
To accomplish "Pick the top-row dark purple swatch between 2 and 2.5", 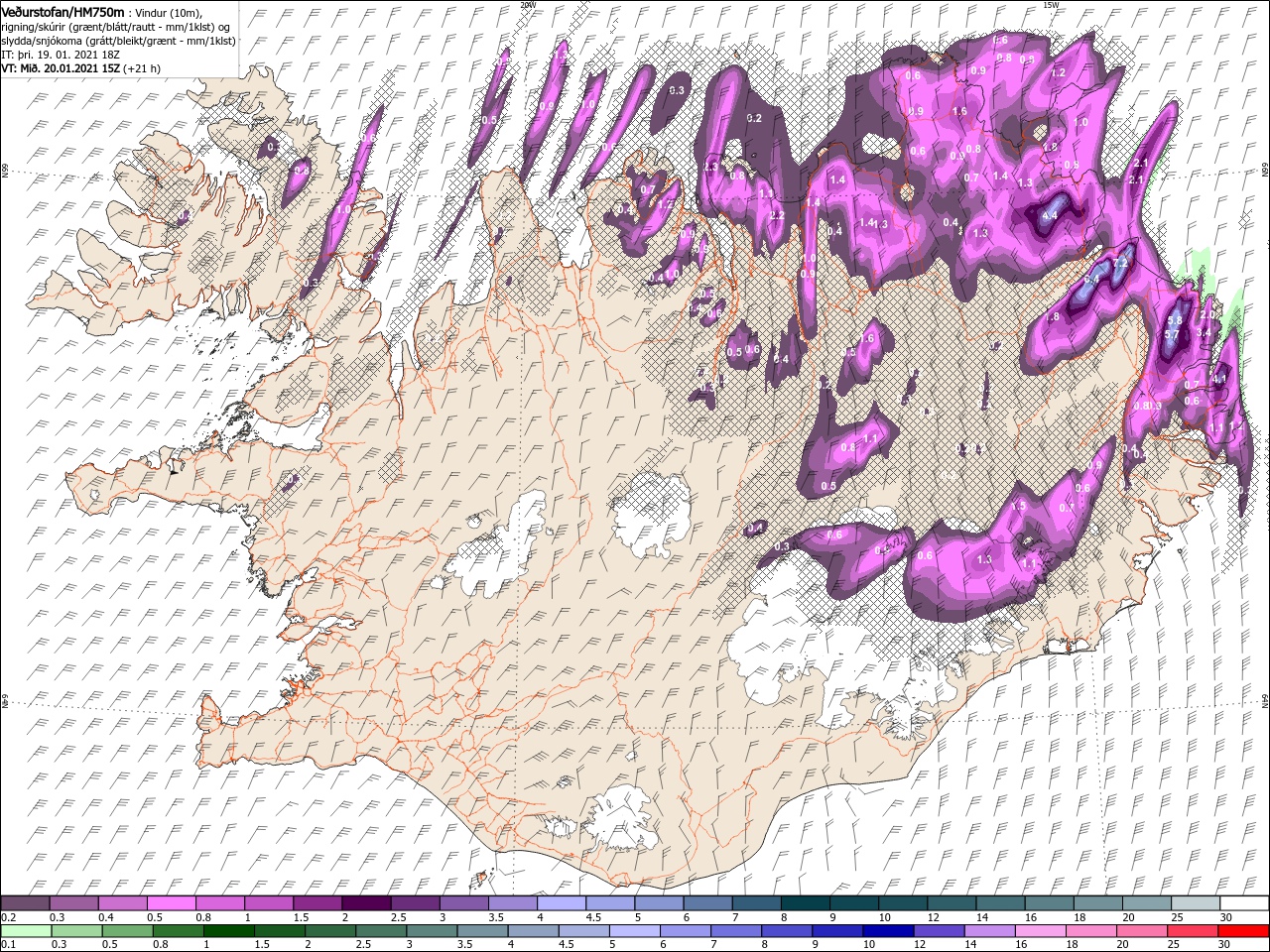I will tap(365, 903).
